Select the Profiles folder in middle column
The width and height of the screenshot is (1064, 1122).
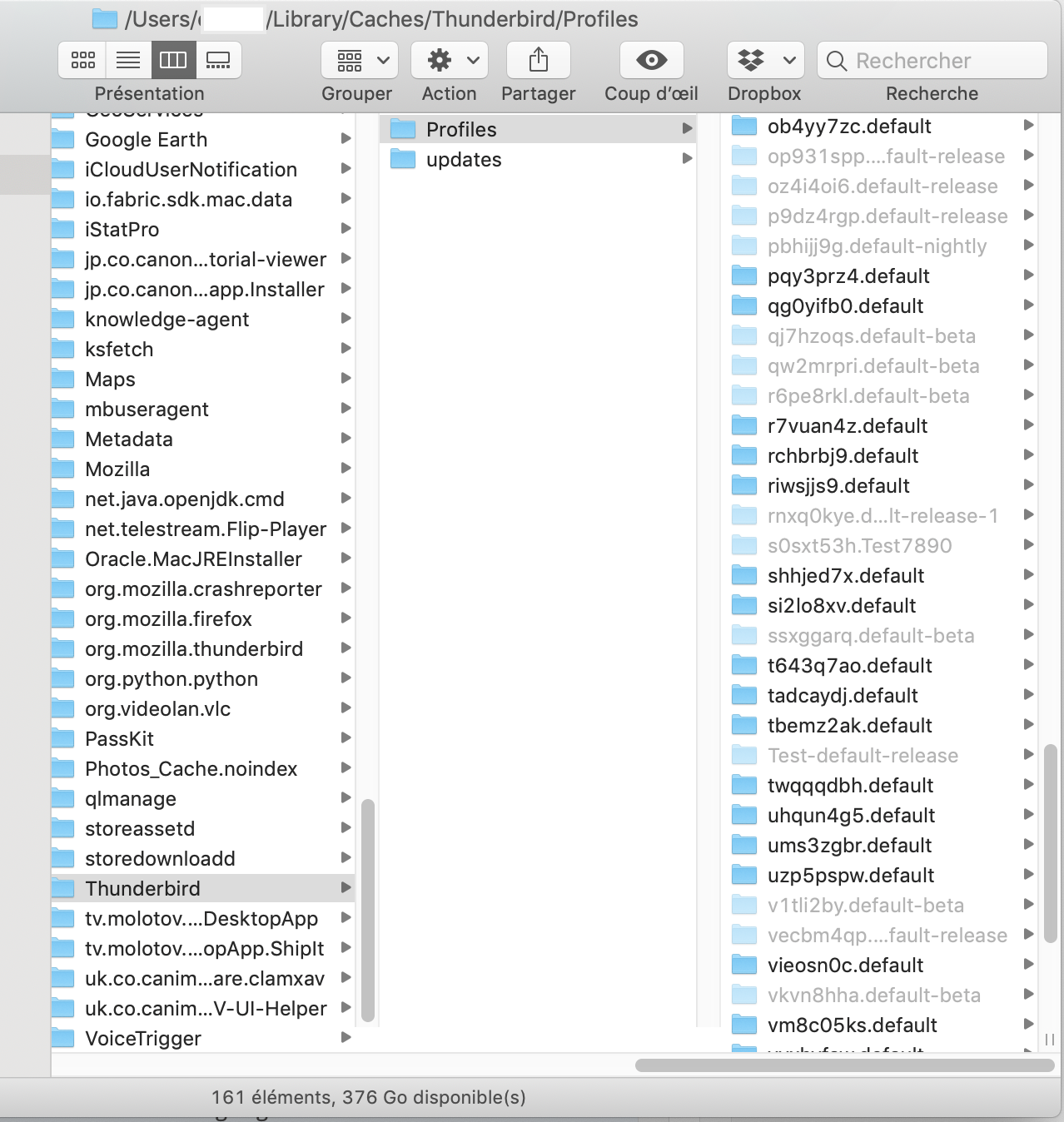(x=539, y=129)
